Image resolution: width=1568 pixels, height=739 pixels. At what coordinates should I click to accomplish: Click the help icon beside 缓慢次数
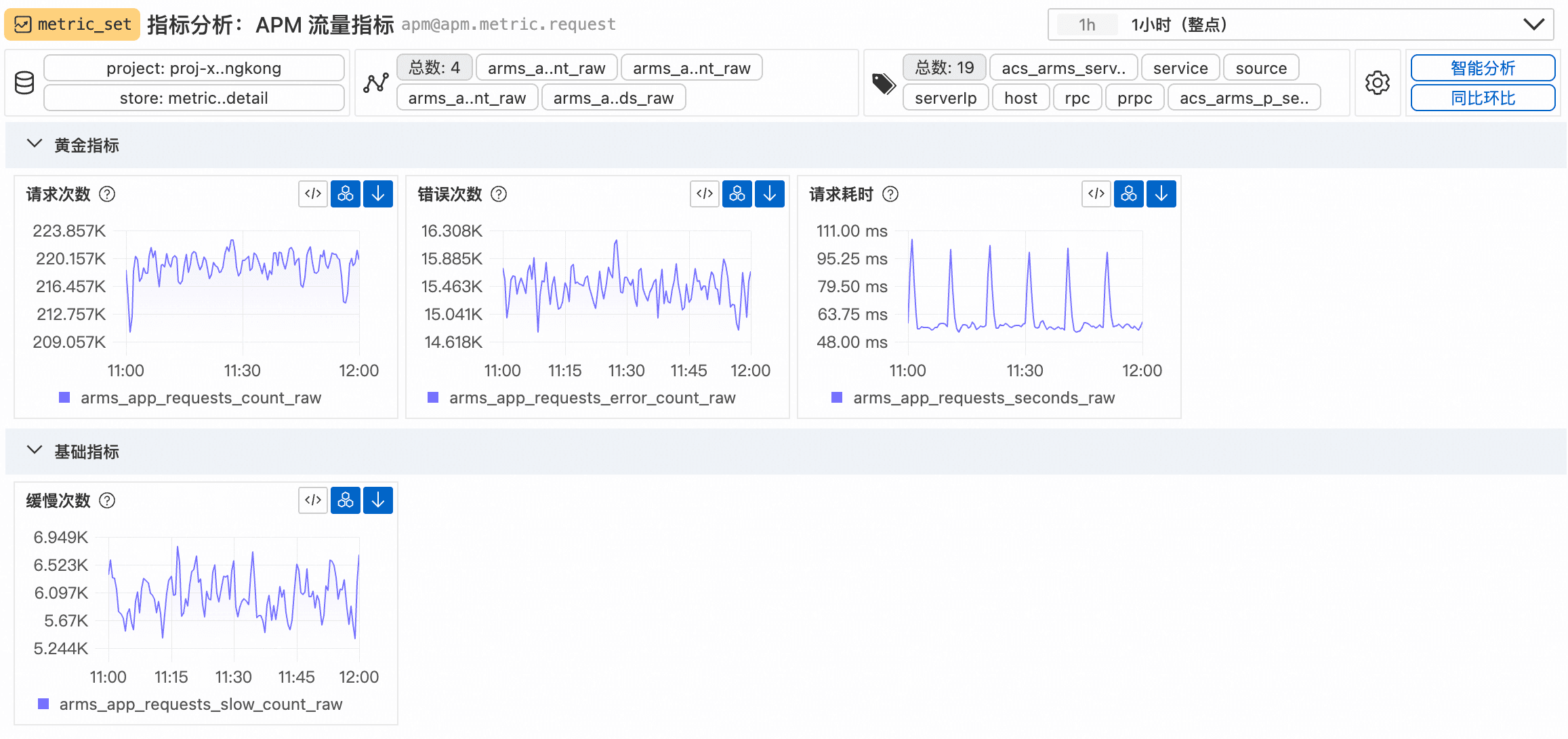(x=107, y=500)
